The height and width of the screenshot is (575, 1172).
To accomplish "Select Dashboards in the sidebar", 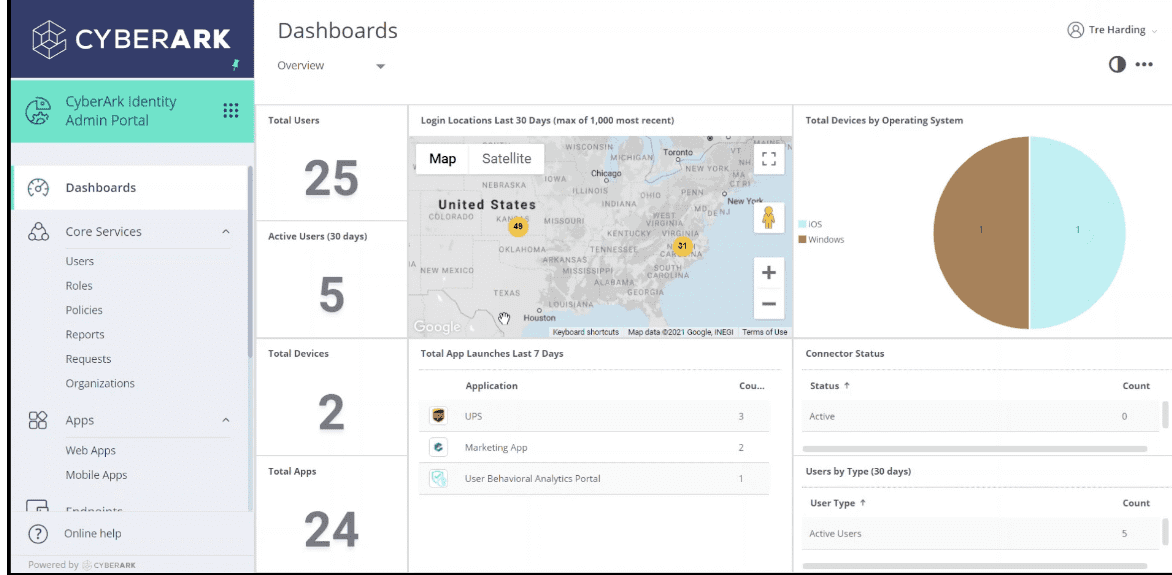I will 130,188.
